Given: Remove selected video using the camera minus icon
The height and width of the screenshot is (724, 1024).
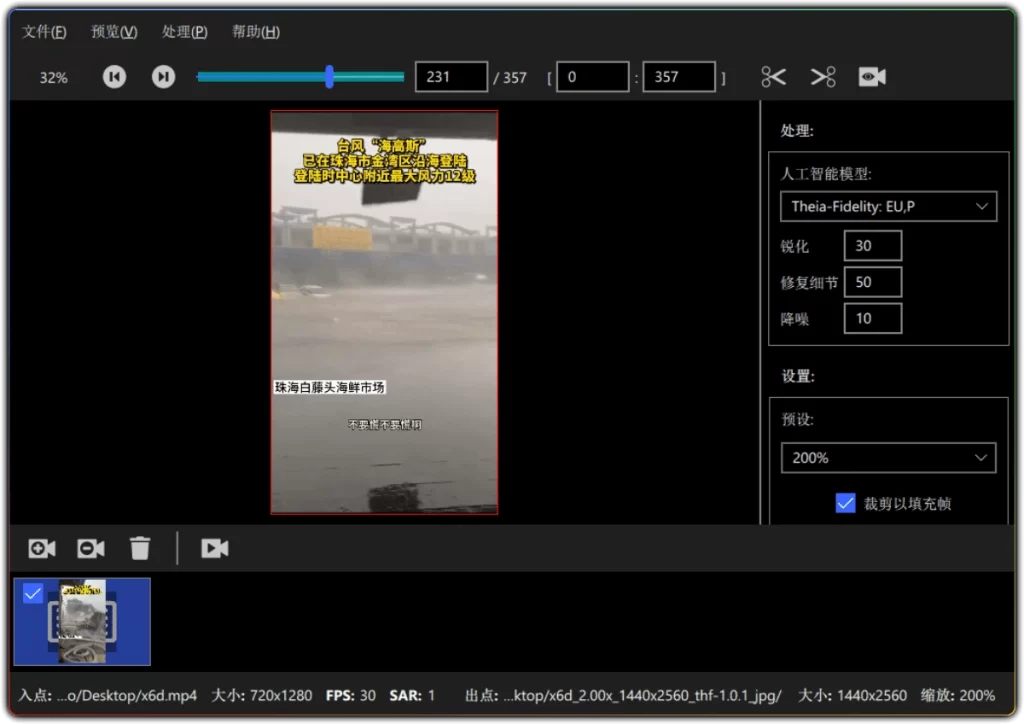Looking at the screenshot, I should pos(90,548).
